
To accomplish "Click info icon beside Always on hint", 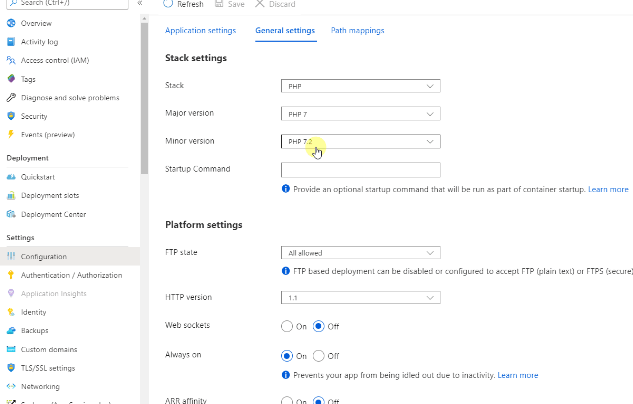I will [x=286, y=375].
